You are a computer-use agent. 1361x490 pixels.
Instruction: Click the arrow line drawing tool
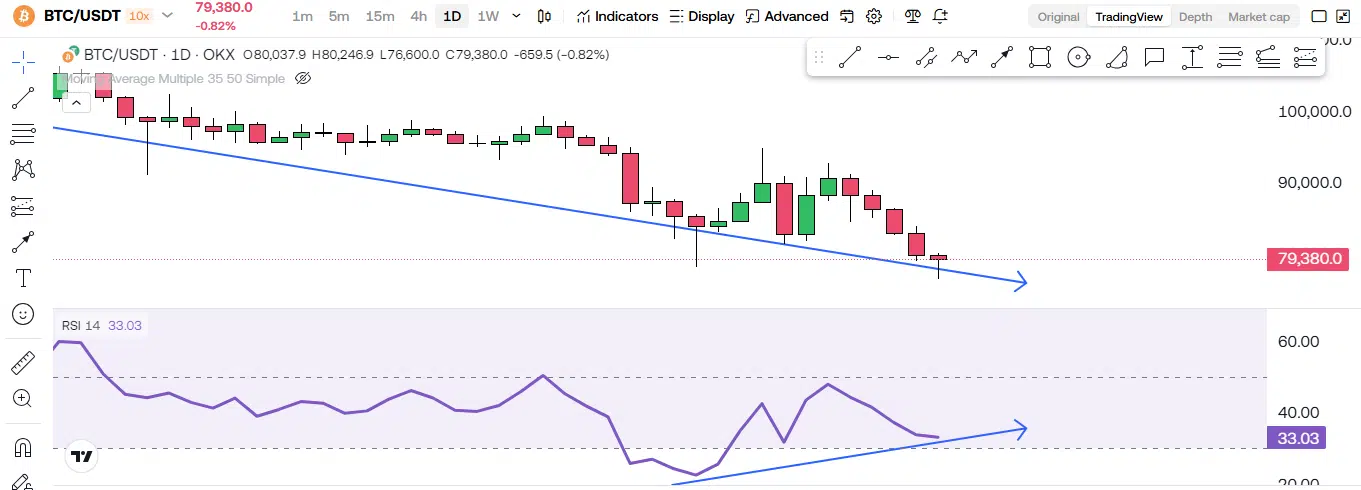(1002, 58)
